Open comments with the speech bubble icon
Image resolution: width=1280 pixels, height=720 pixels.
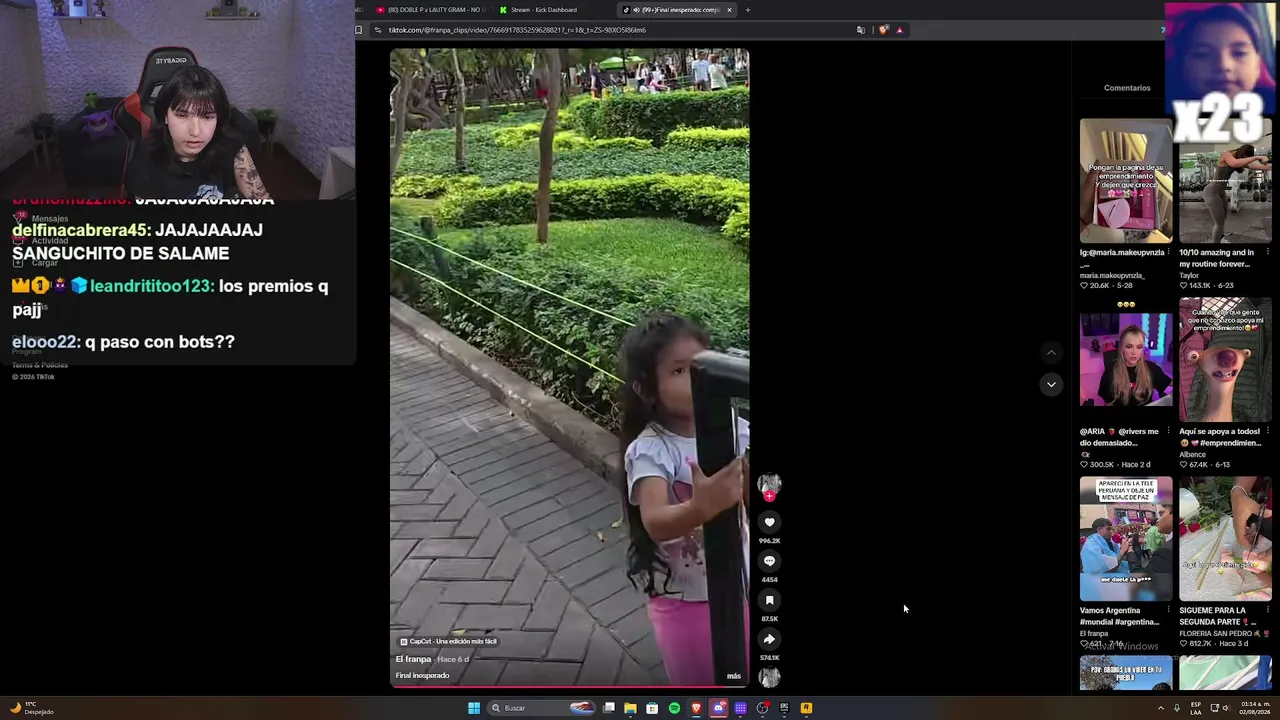tap(769, 561)
